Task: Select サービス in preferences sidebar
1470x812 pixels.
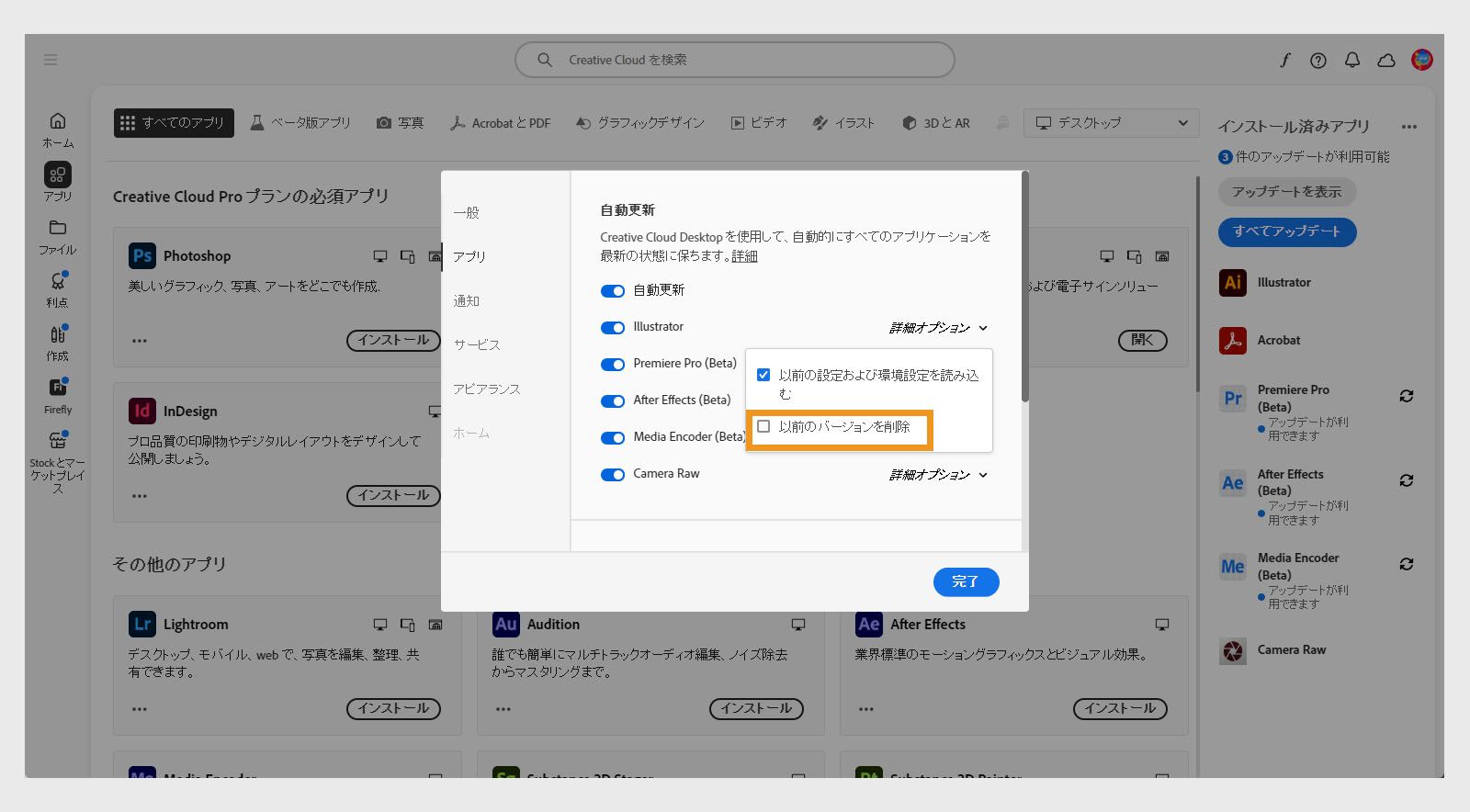Action: coord(477,344)
